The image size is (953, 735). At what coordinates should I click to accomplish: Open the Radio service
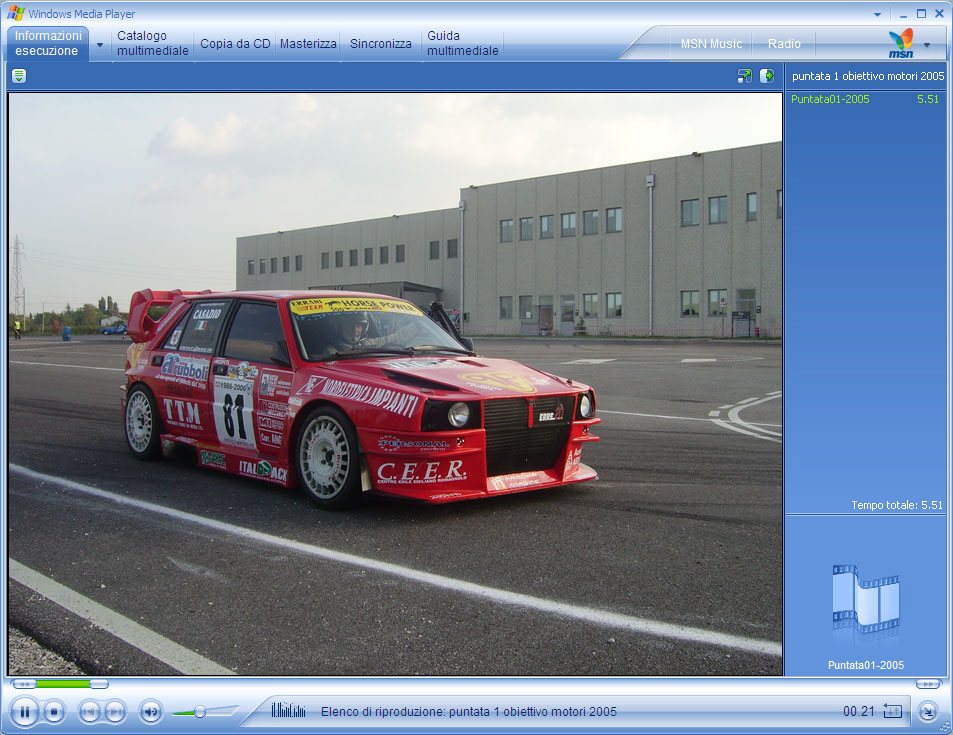click(784, 44)
